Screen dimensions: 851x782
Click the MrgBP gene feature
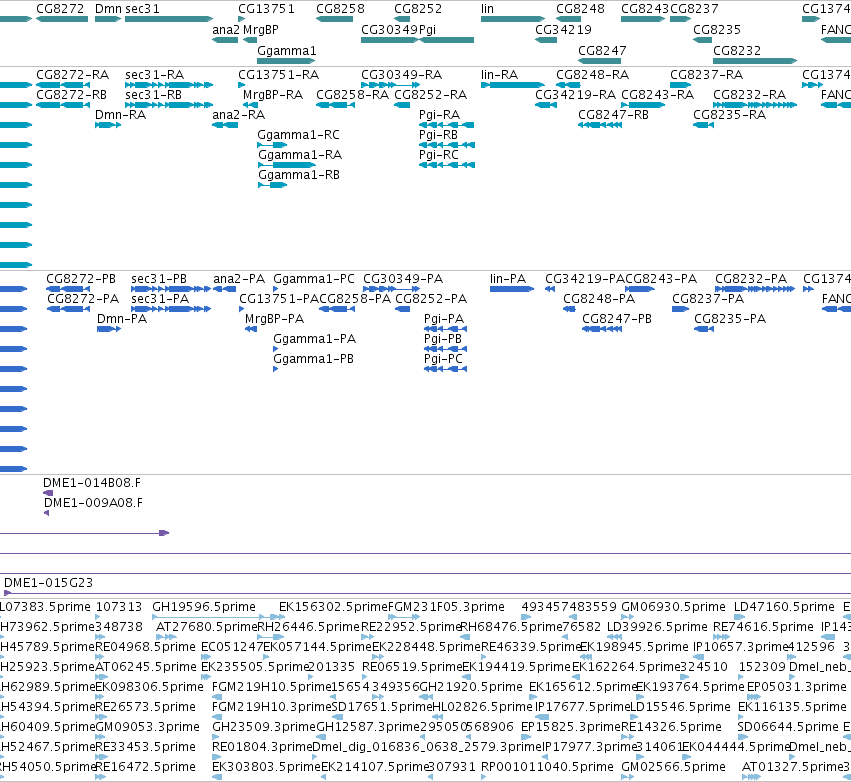point(250,40)
